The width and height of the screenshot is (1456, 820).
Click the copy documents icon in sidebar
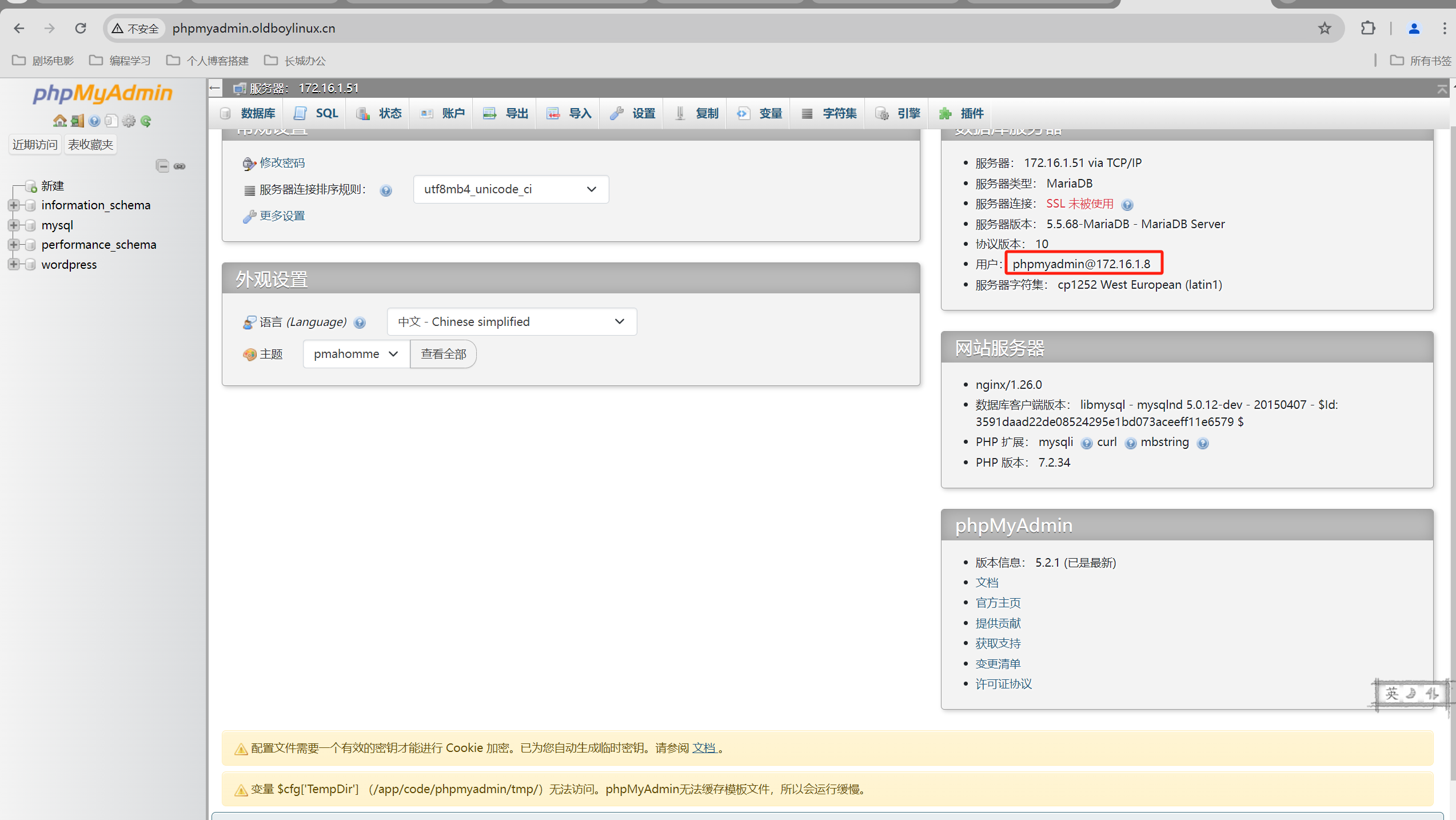tap(111, 121)
